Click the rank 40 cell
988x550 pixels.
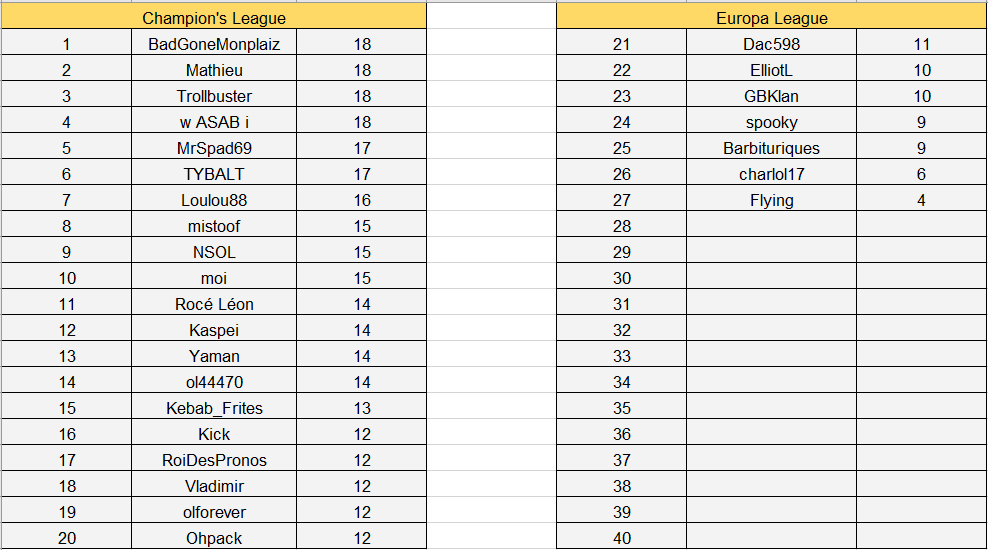(621, 538)
